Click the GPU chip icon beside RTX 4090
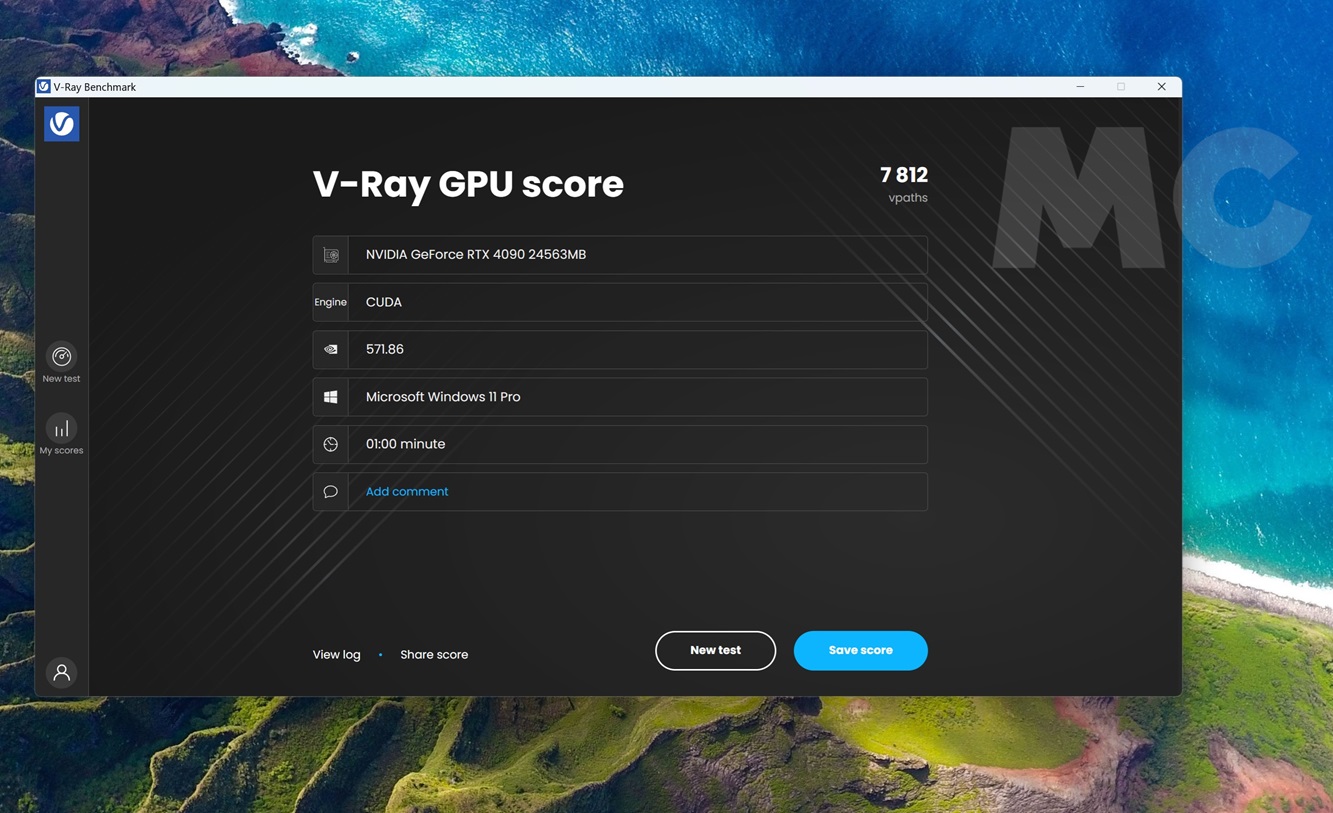The width and height of the screenshot is (1333, 813). [331, 255]
